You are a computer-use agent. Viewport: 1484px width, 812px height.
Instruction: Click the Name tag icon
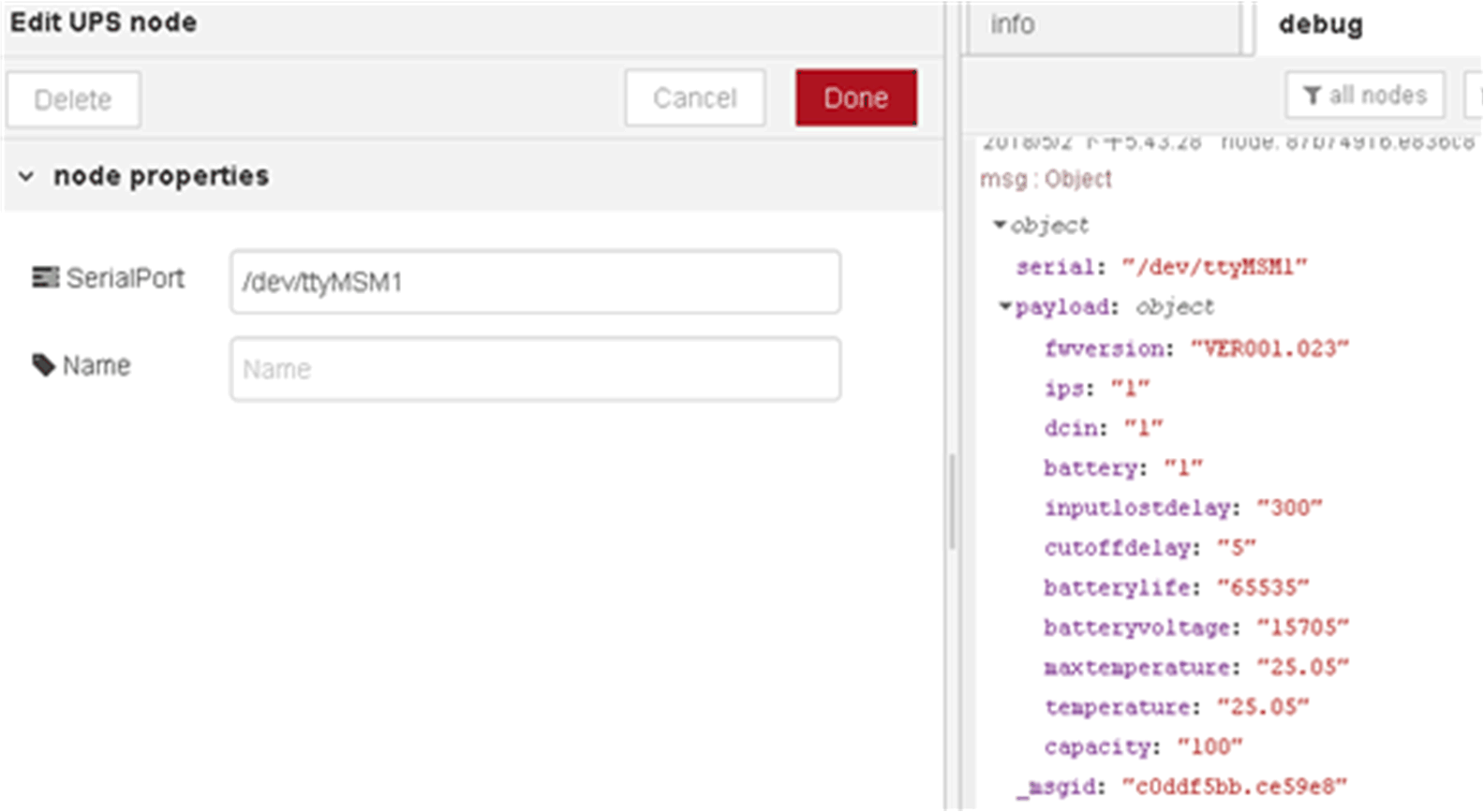pos(43,365)
